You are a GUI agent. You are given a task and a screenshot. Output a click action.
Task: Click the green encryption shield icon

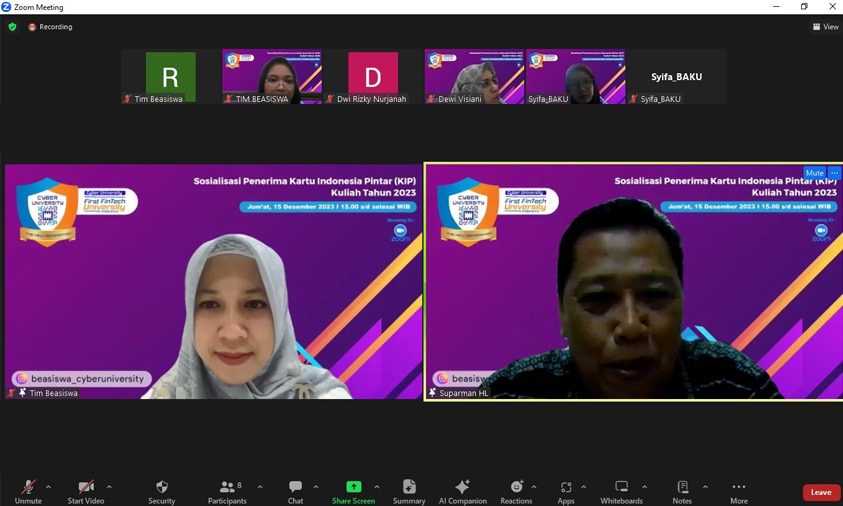(12, 26)
